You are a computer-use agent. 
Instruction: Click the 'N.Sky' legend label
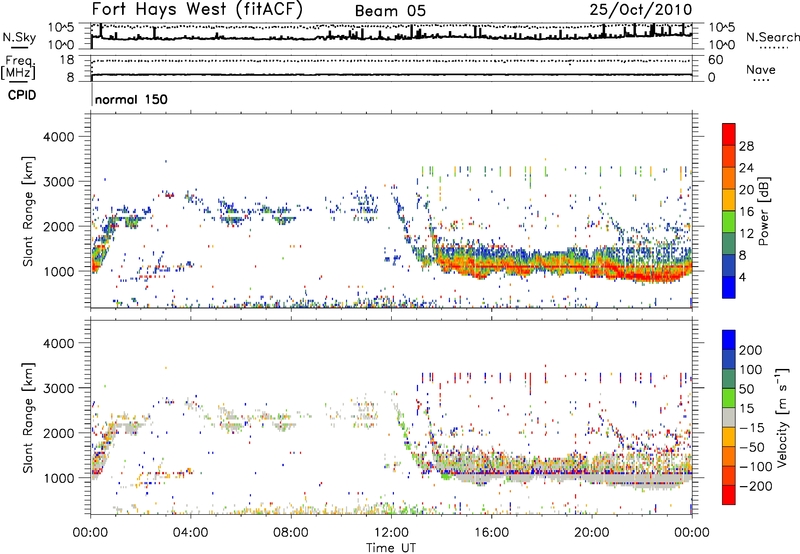pyautogui.click(x=19, y=37)
